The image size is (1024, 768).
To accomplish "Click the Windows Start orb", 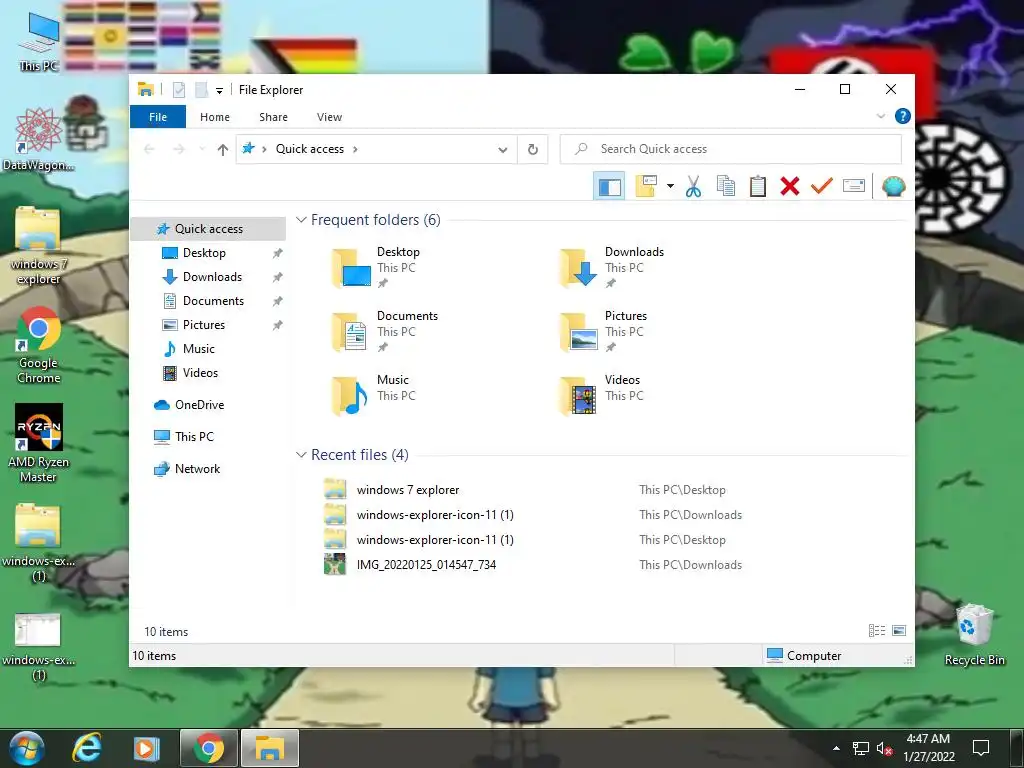I will 27,748.
